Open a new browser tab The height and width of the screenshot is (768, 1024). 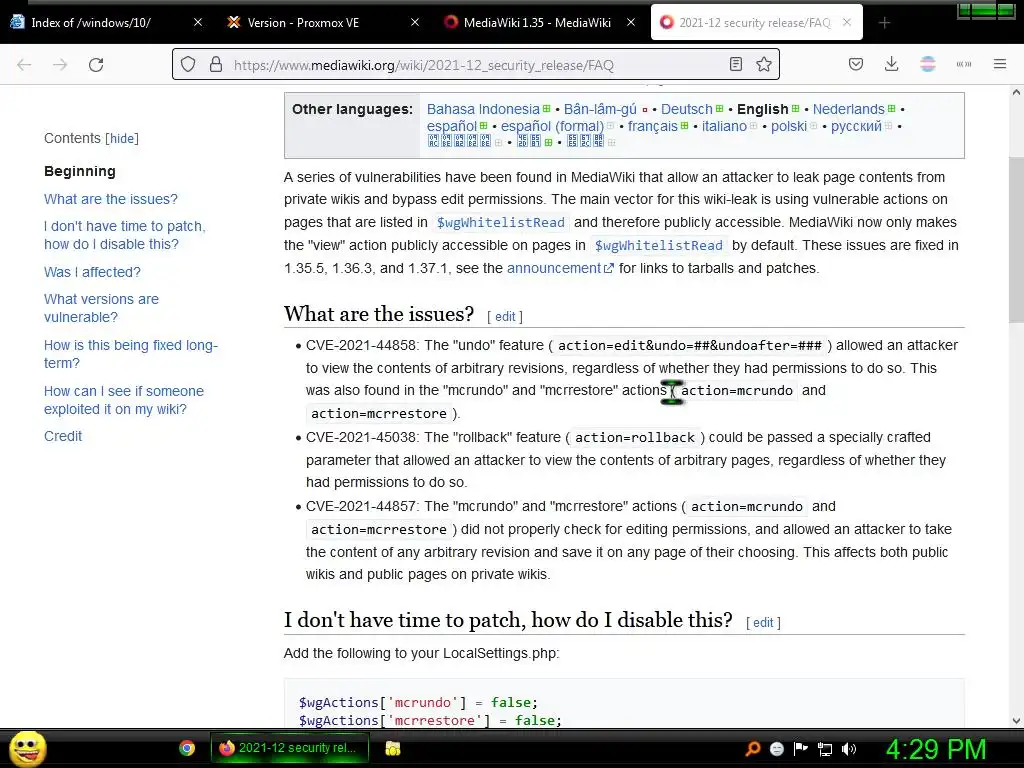coord(884,23)
